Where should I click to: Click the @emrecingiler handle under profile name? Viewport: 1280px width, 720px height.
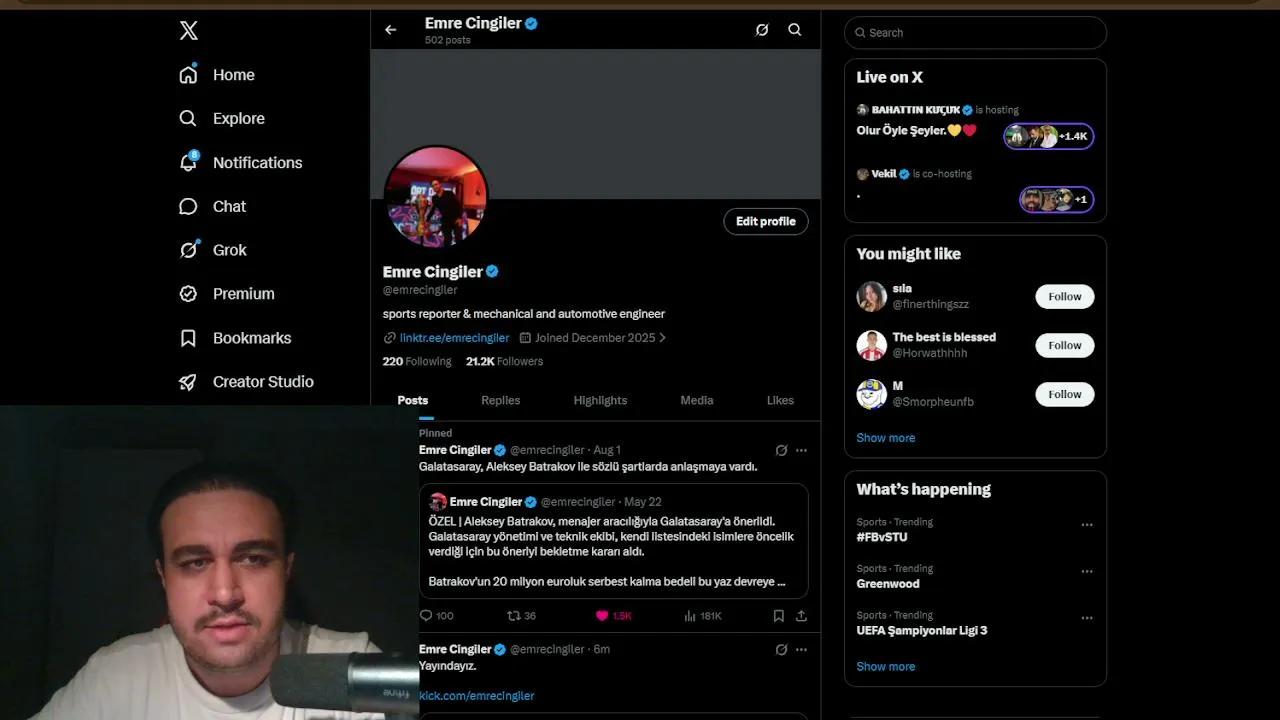click(420, 290)
